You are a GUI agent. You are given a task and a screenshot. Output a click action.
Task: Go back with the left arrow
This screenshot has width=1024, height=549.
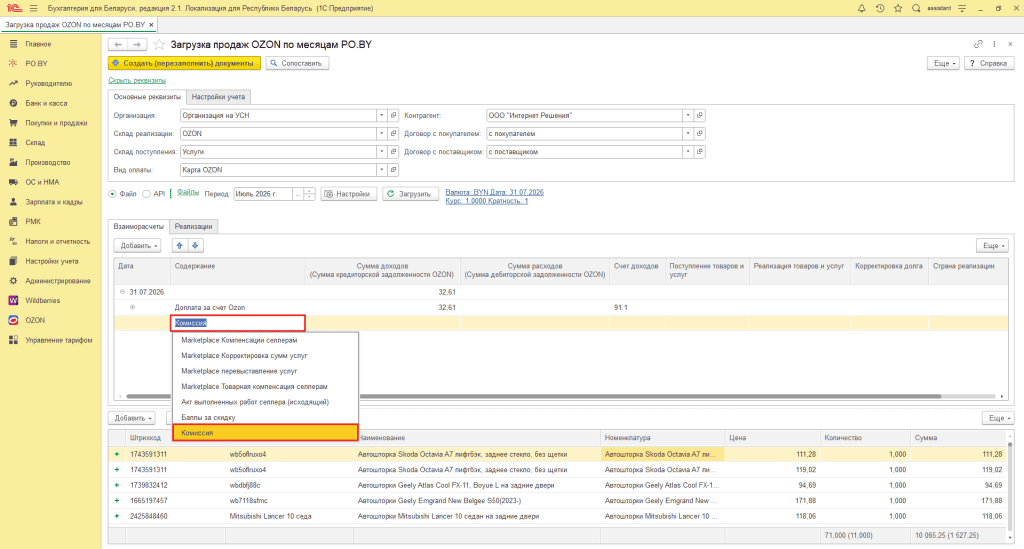[118, 44]
